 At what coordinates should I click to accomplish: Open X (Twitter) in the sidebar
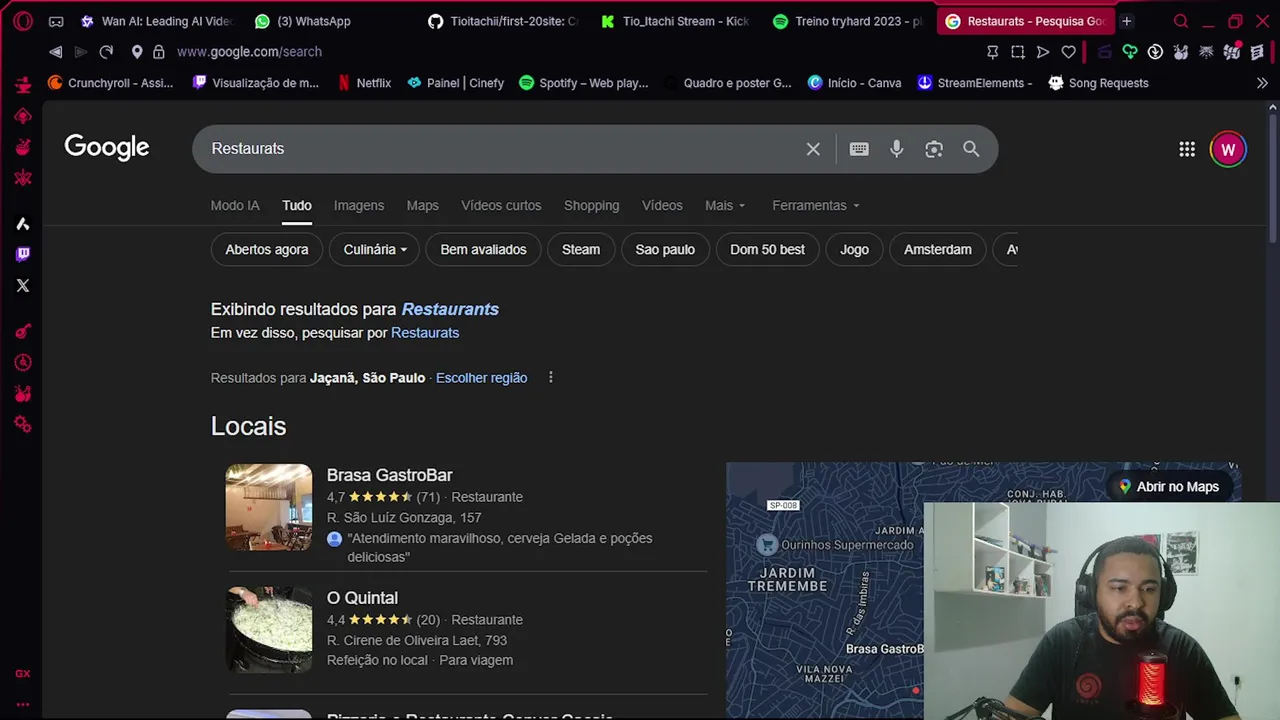tap(23, 285)
